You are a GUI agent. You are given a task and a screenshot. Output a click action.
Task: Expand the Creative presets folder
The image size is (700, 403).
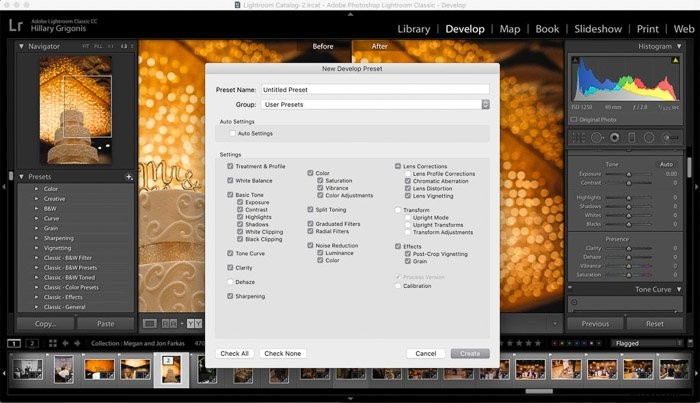(x=36, y=199)
